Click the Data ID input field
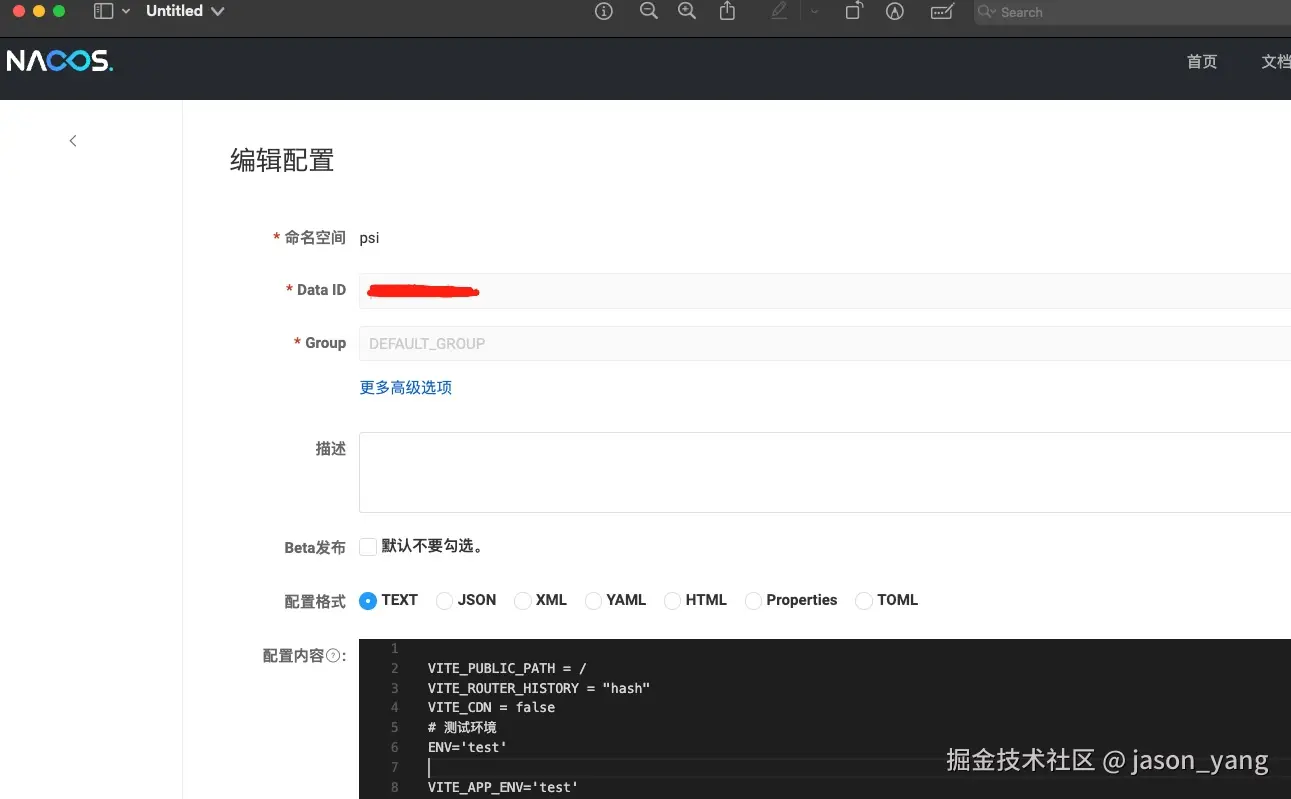 [x=825, y=291]
